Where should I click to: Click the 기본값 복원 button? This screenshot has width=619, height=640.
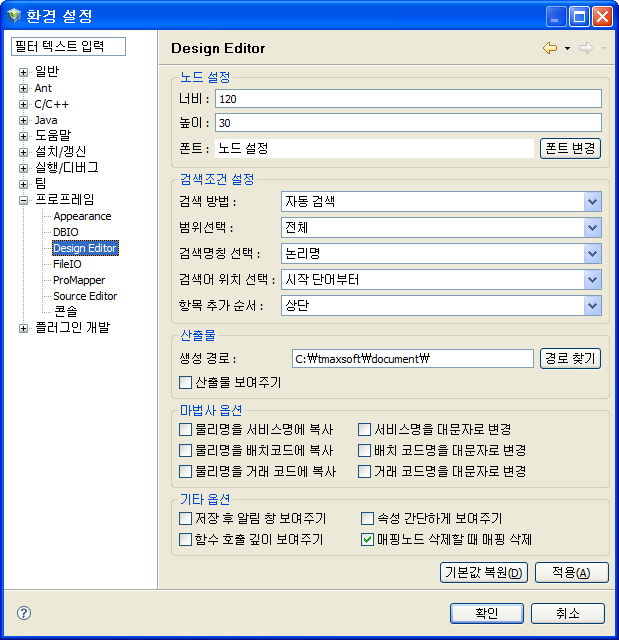(x=484, y=573)
